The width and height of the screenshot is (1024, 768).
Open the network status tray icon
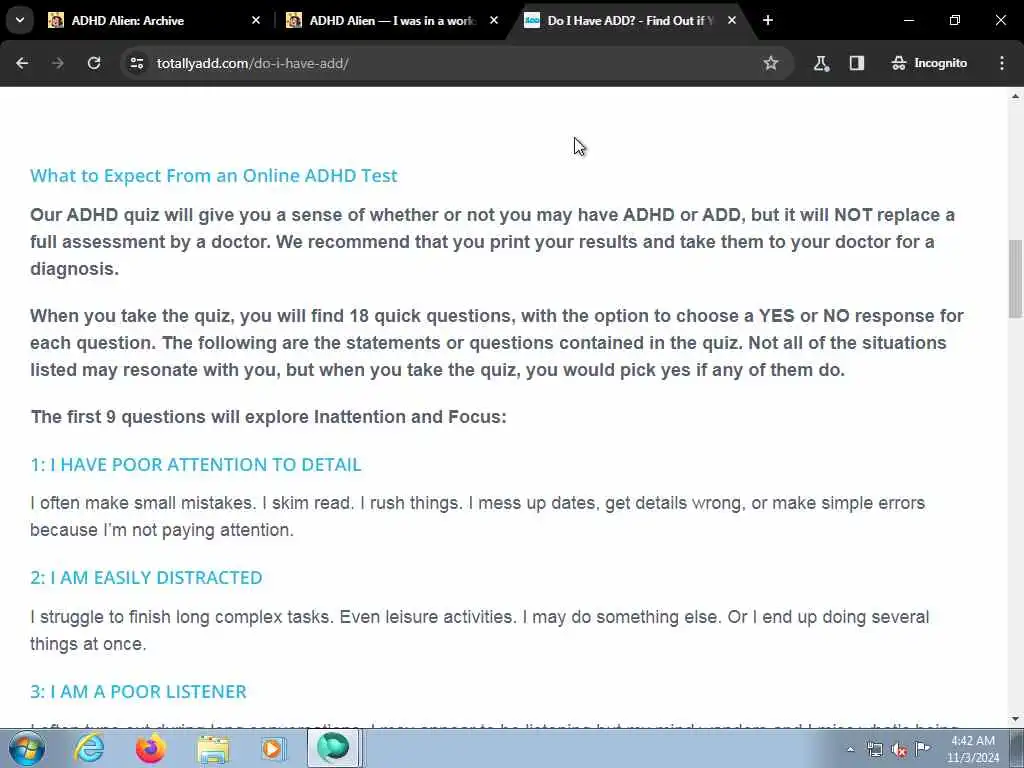874,749
